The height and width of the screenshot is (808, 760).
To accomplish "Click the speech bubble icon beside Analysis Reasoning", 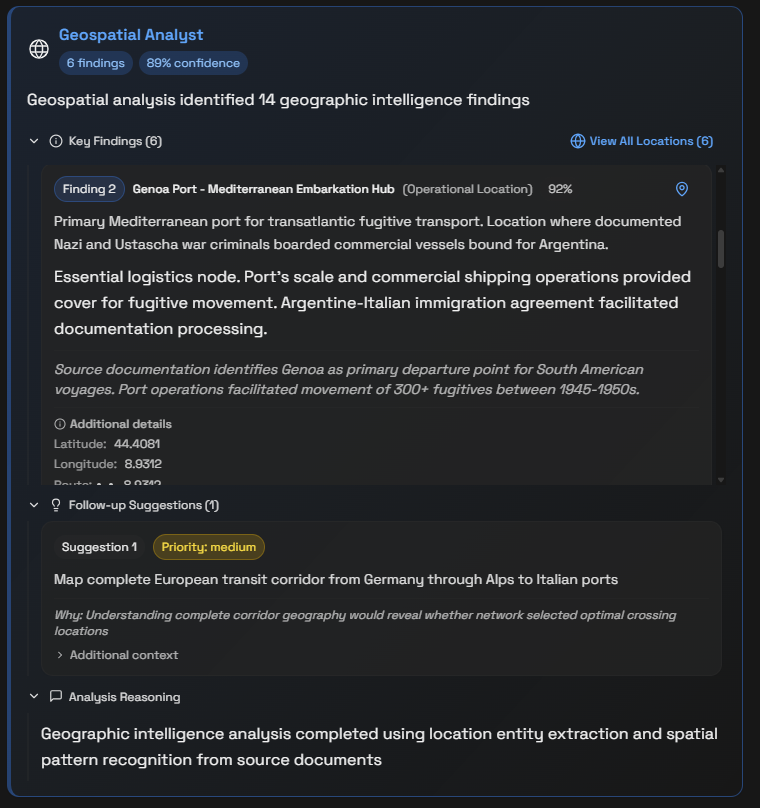I will pyautogui.click(x=55, y=697).
